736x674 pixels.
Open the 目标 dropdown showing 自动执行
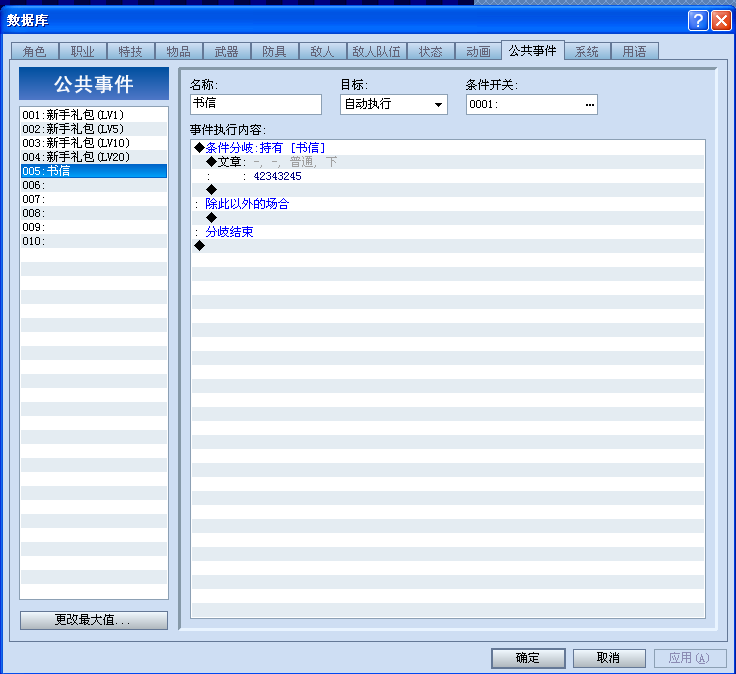click(394, 104)
